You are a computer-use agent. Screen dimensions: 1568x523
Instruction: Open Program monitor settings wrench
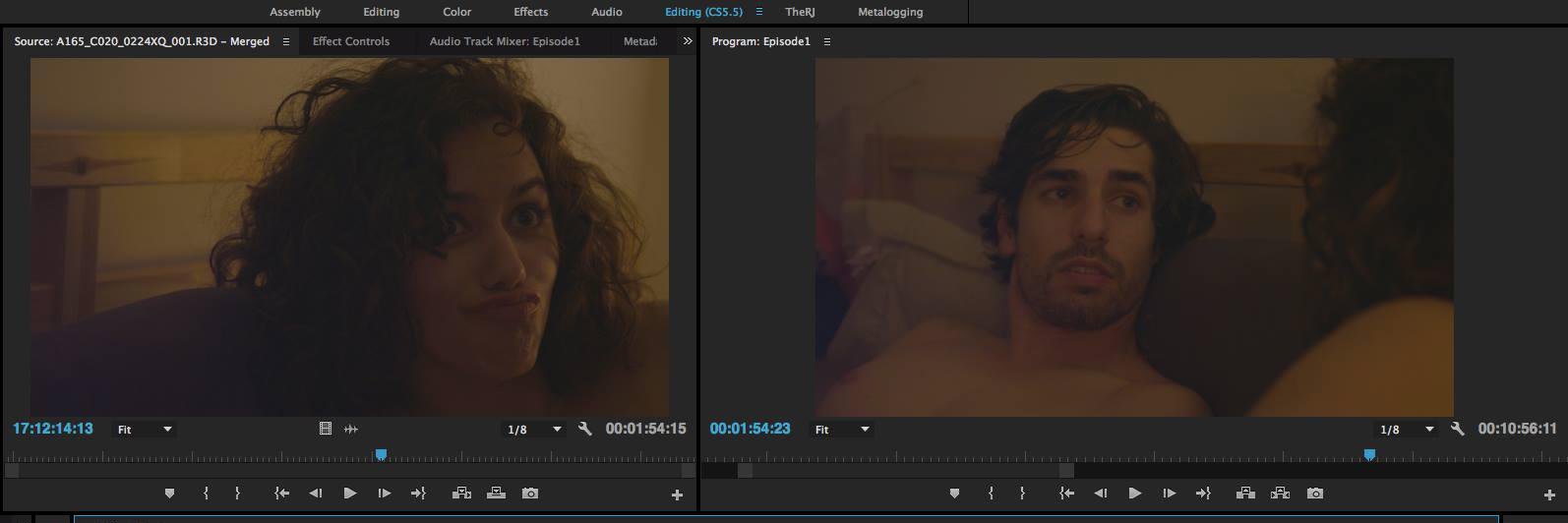pos(1458,429)
